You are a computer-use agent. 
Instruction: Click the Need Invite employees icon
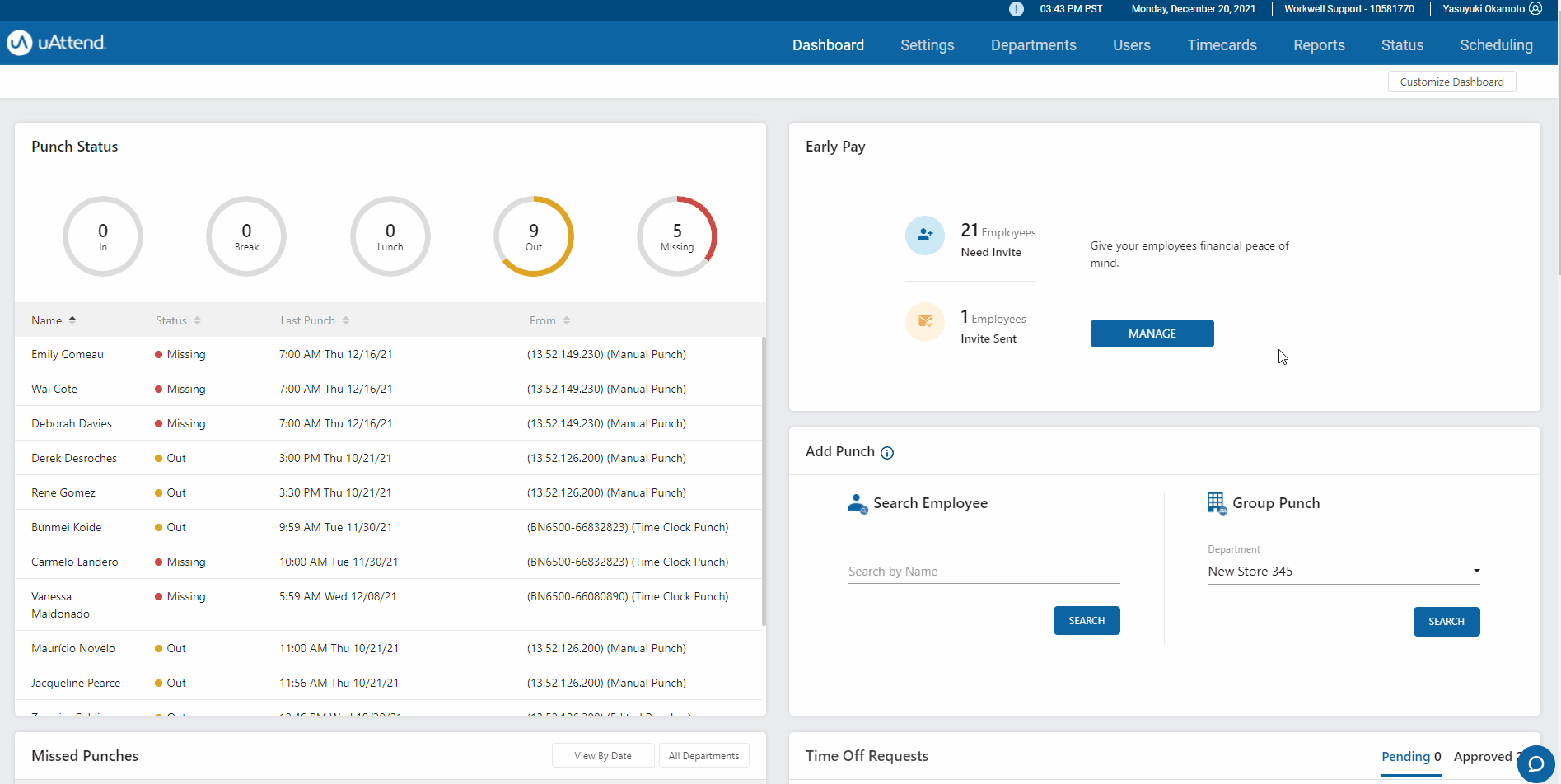(925, 235)
